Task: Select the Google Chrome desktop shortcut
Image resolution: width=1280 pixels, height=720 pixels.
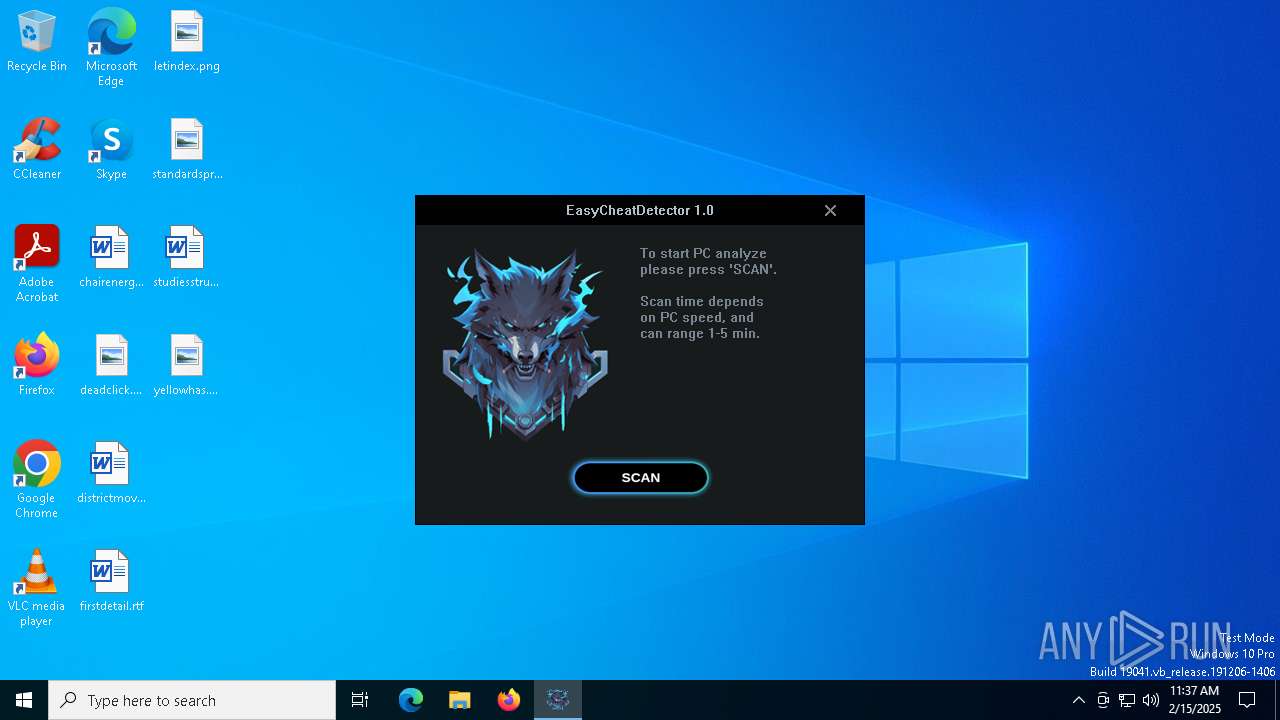Action: click(37, 480)
